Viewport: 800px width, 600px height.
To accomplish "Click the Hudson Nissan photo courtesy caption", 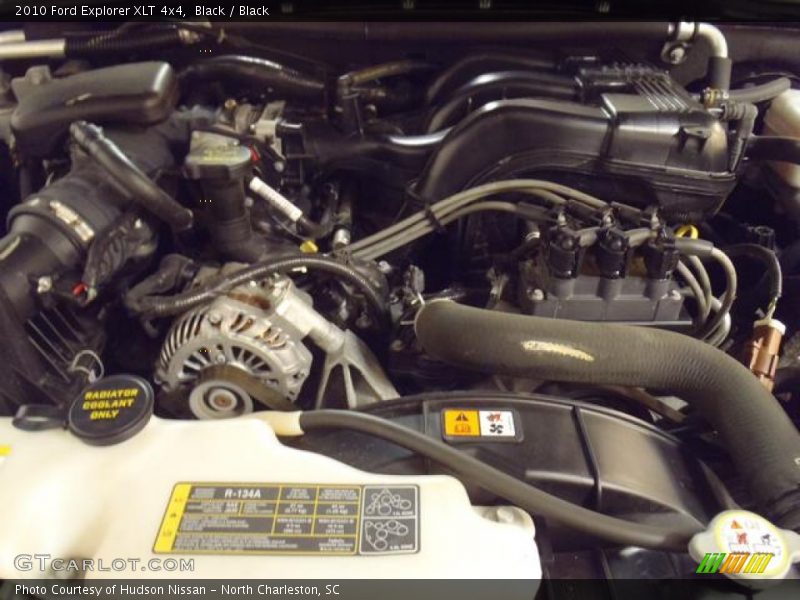I will coord(177,590).
